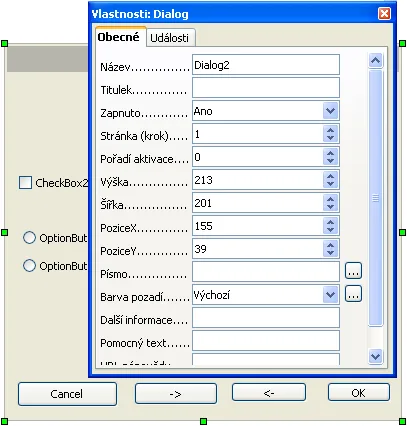Click the left-middle green selection handle

click(5, 232)
